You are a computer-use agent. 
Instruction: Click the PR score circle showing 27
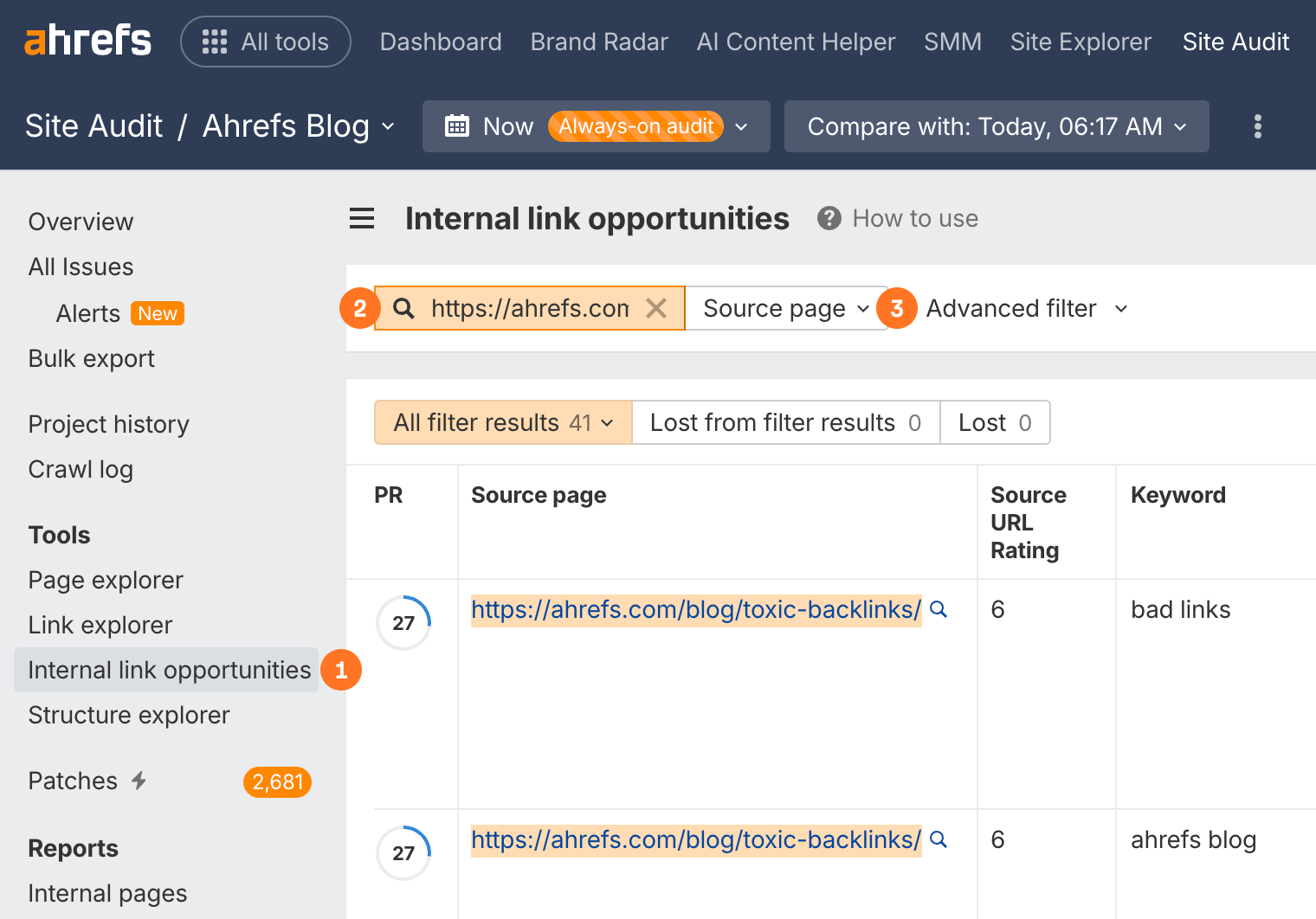coord(403,622)
